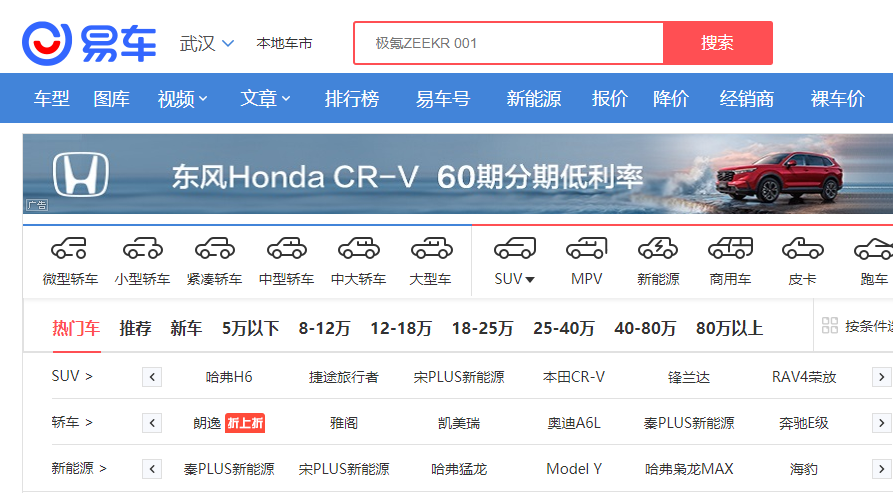Open the 哈弗H6 car link

coord(229,377)
